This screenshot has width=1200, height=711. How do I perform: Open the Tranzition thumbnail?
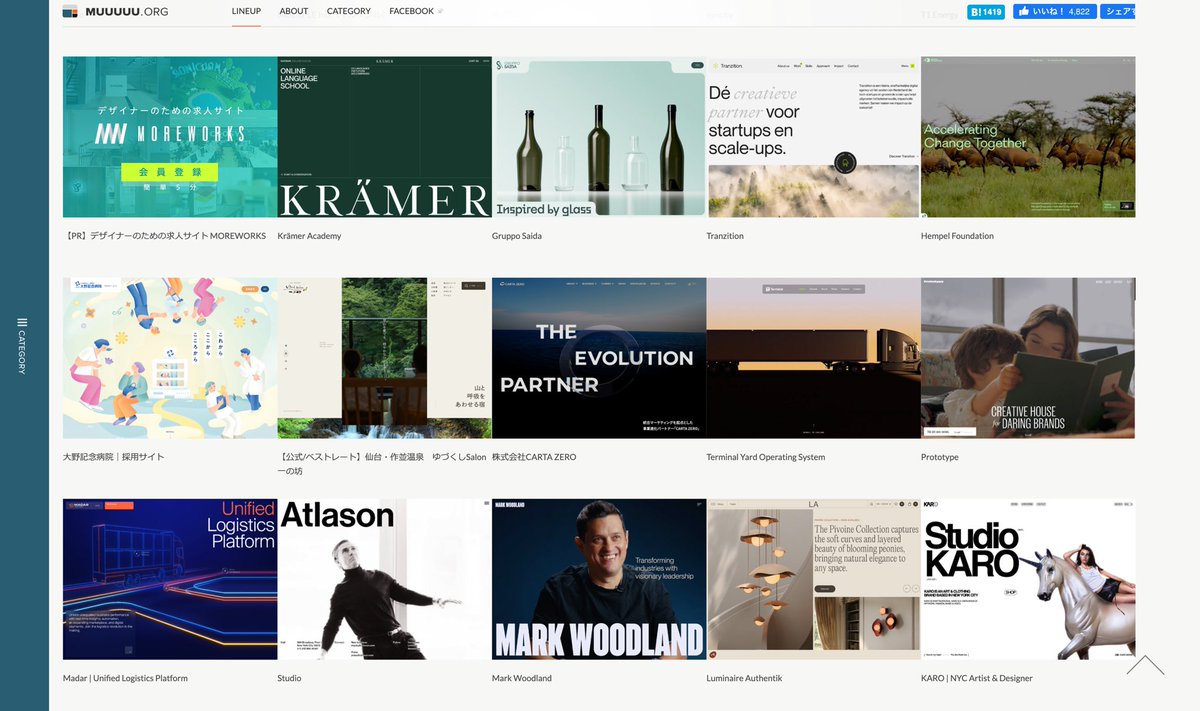tap(814, 137)
